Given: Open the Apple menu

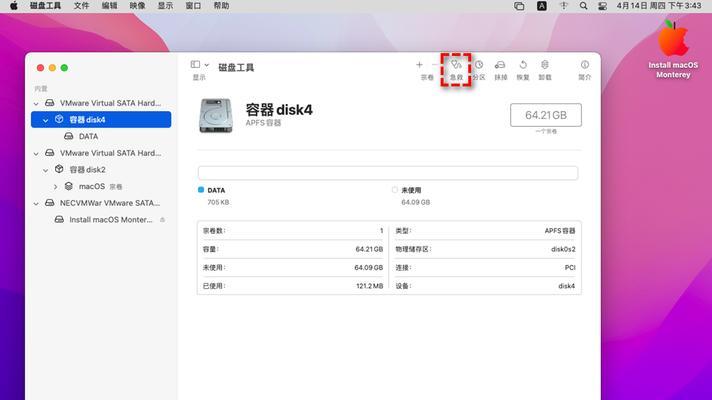Looking at the screenshot, I should (14, 6).
